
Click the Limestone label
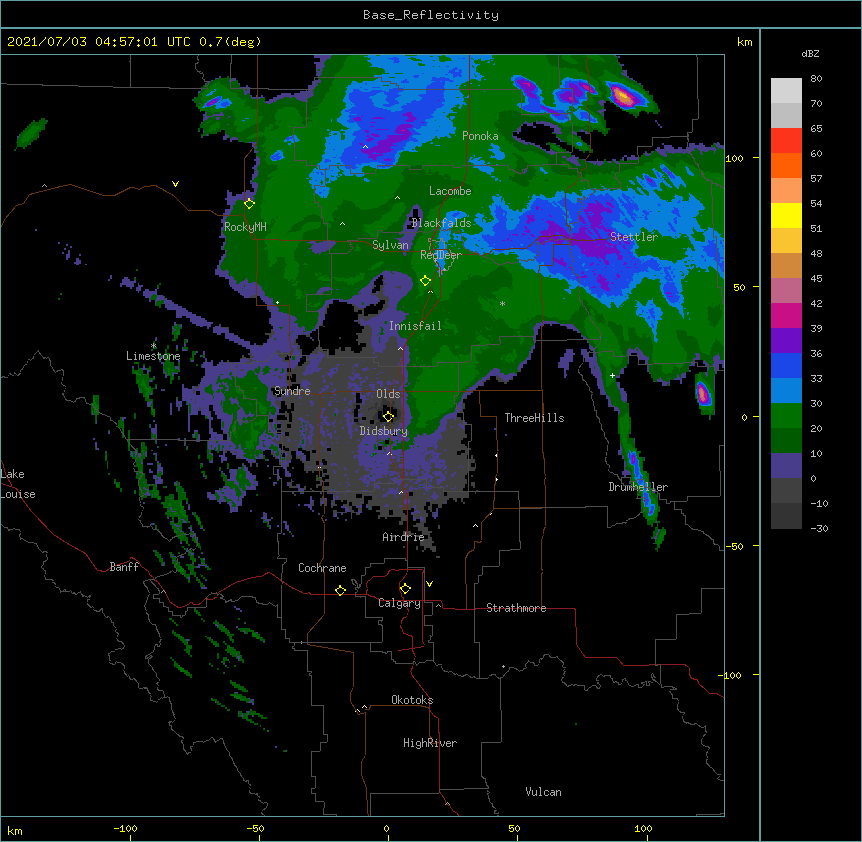point(153,356)
